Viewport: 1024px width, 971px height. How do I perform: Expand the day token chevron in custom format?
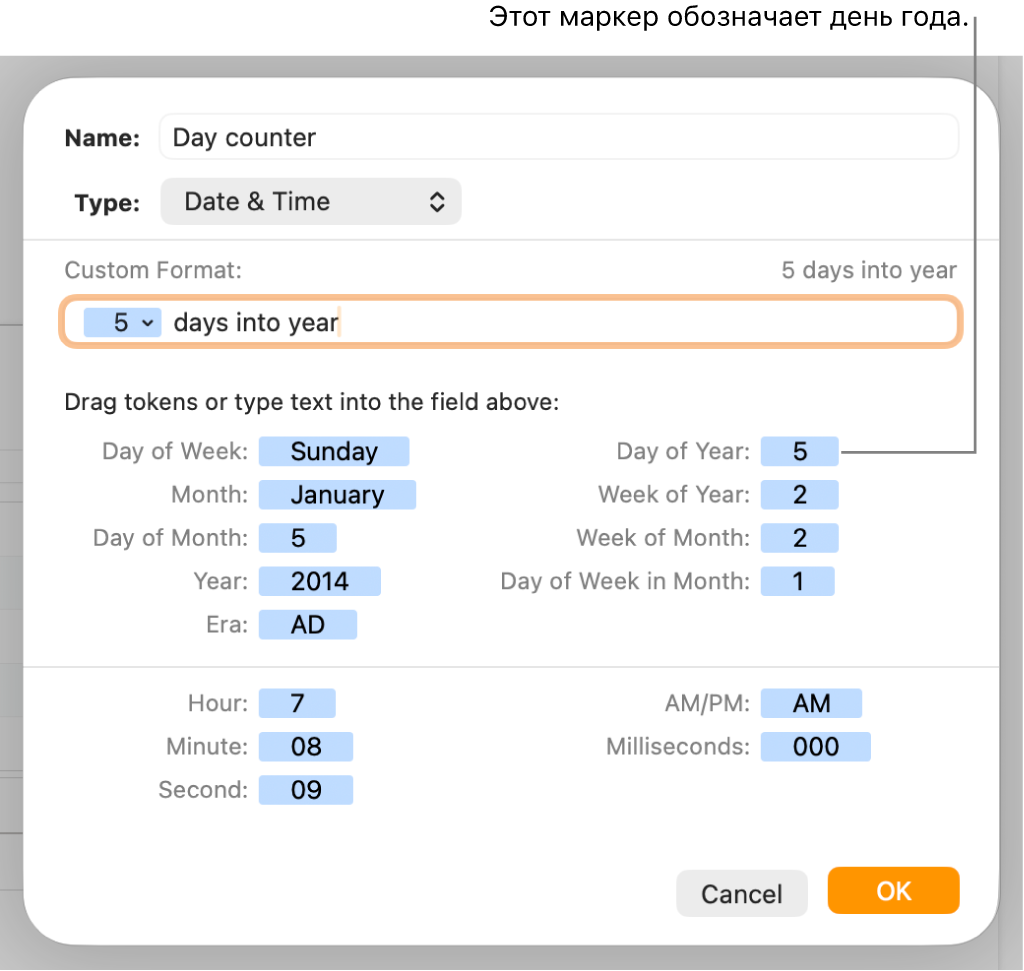(x=148, y=323)
